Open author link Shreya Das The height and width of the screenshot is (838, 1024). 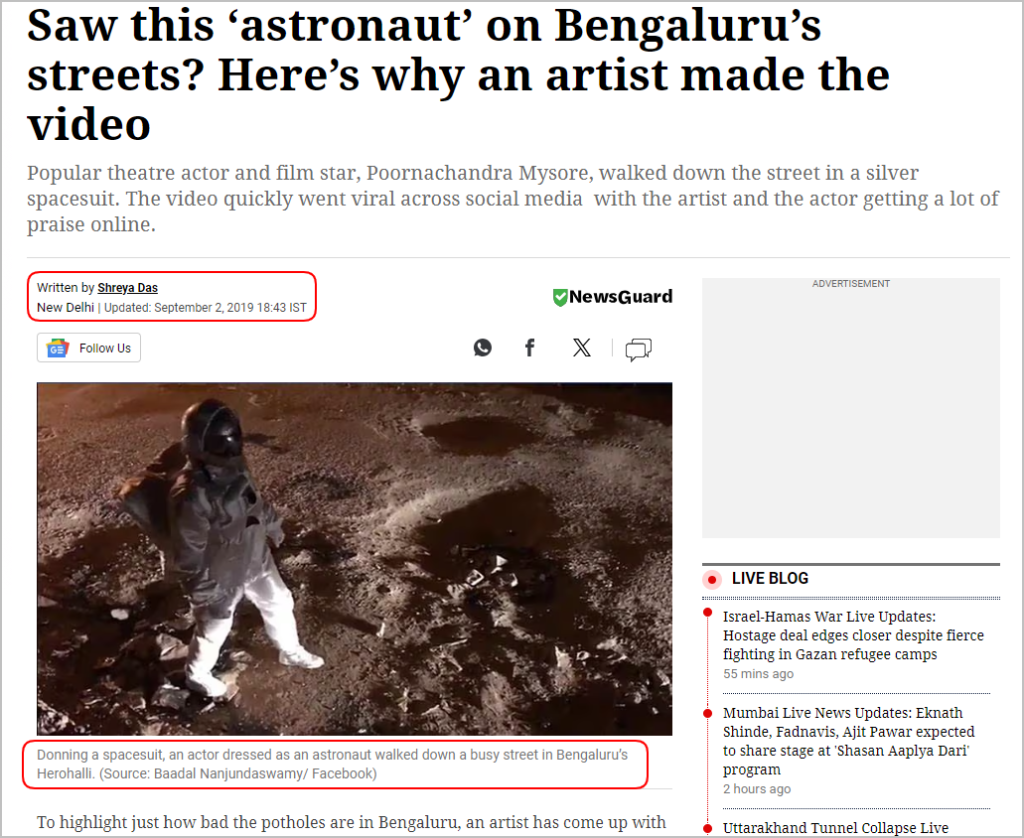(127, 287)
